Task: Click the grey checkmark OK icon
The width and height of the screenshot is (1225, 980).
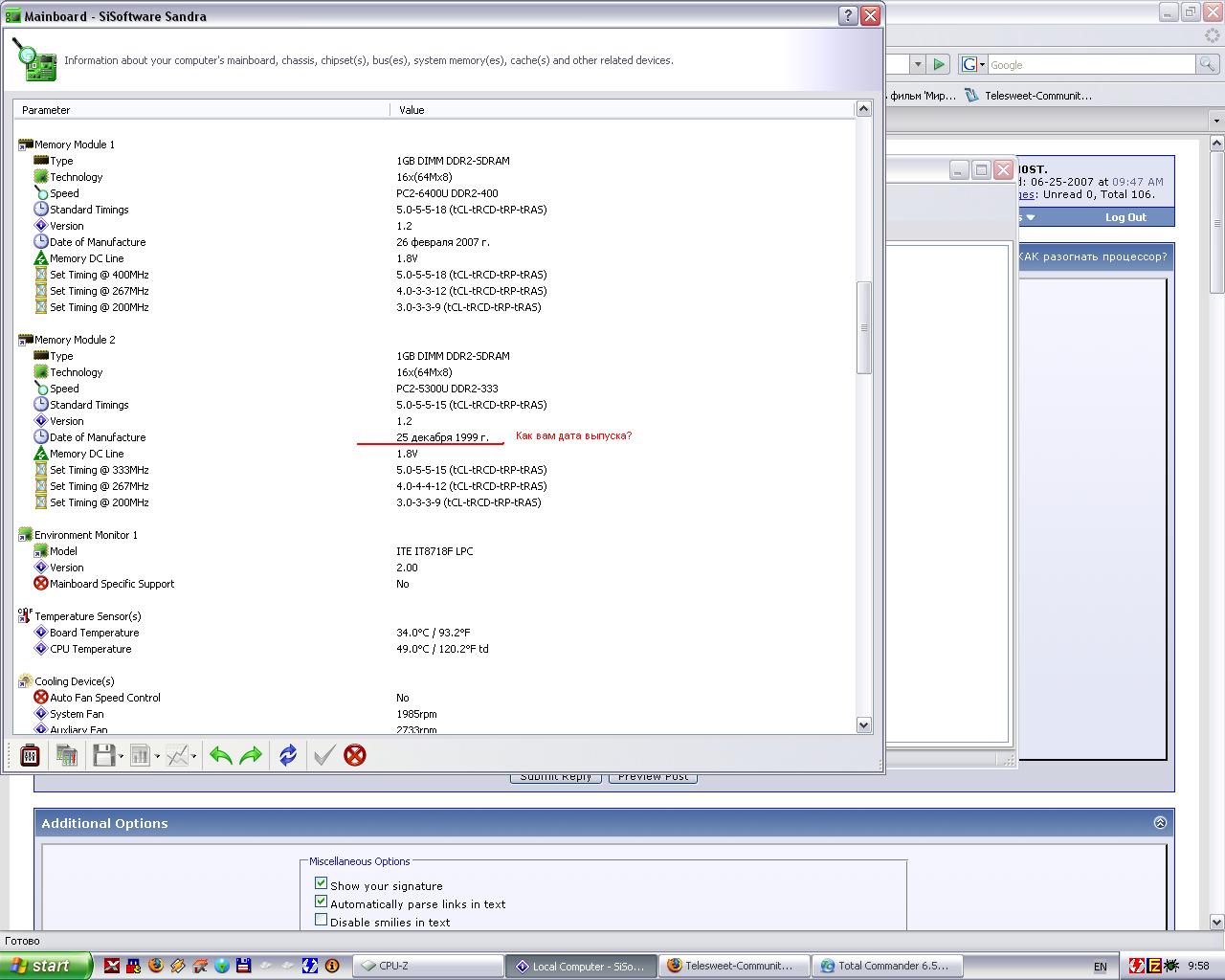Action: 323,755
